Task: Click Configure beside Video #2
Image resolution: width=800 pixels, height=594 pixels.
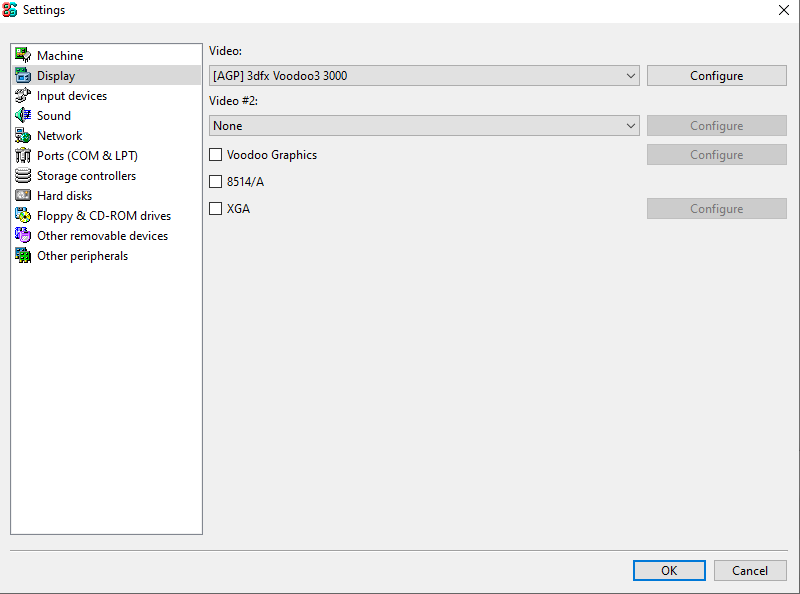Action: (x=717, y=126)
